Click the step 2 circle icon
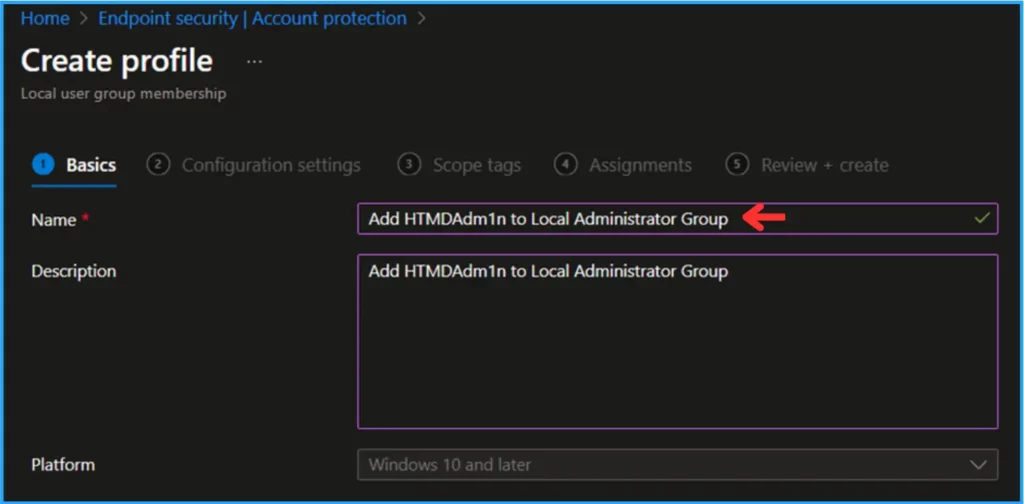This screenshot has width=1024, height=504. tap(158, 165)
